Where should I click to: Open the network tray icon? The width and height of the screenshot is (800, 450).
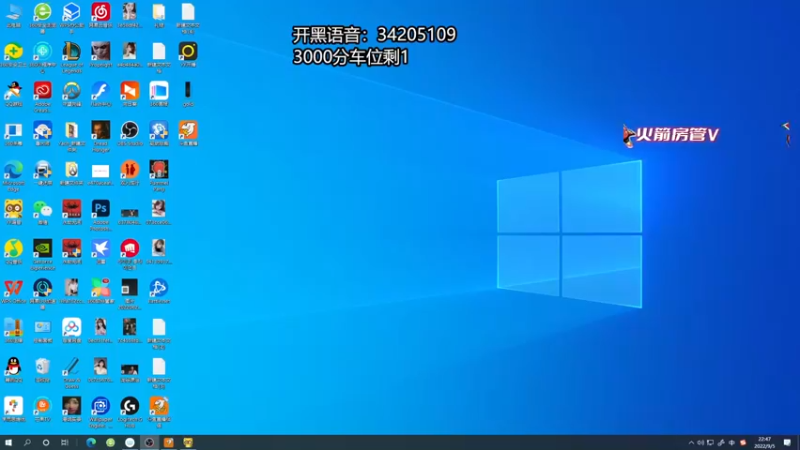710,443
